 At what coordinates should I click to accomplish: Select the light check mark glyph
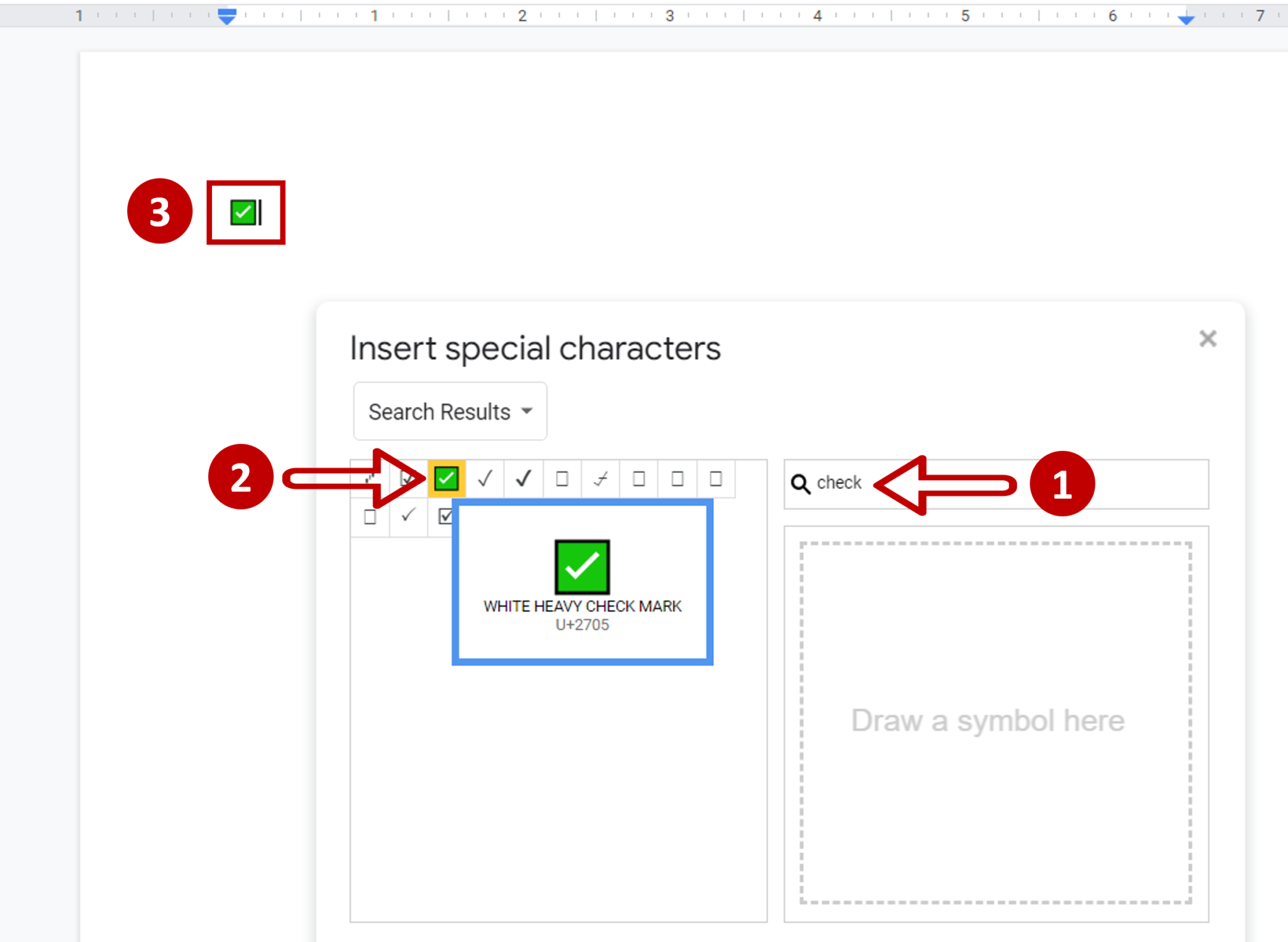coord(484,478)
